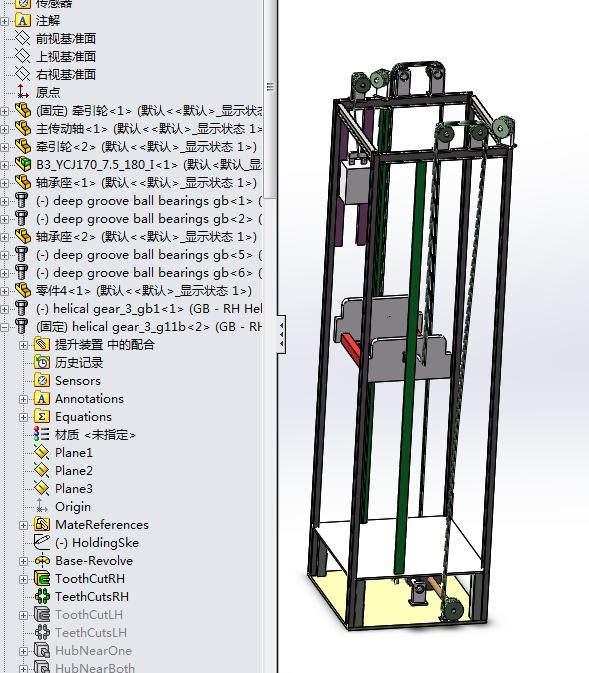Expand the Annotations subfolder
The image size is (589, 673).
(x=24, y=399)
